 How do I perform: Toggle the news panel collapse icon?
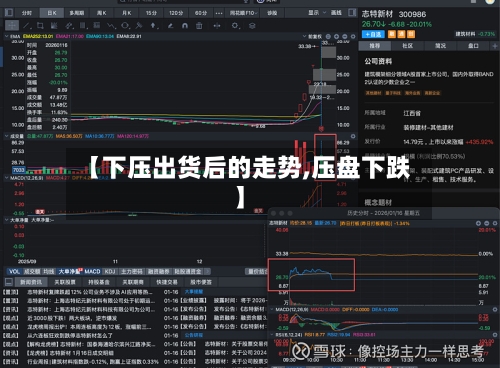[x=9, y=282]
